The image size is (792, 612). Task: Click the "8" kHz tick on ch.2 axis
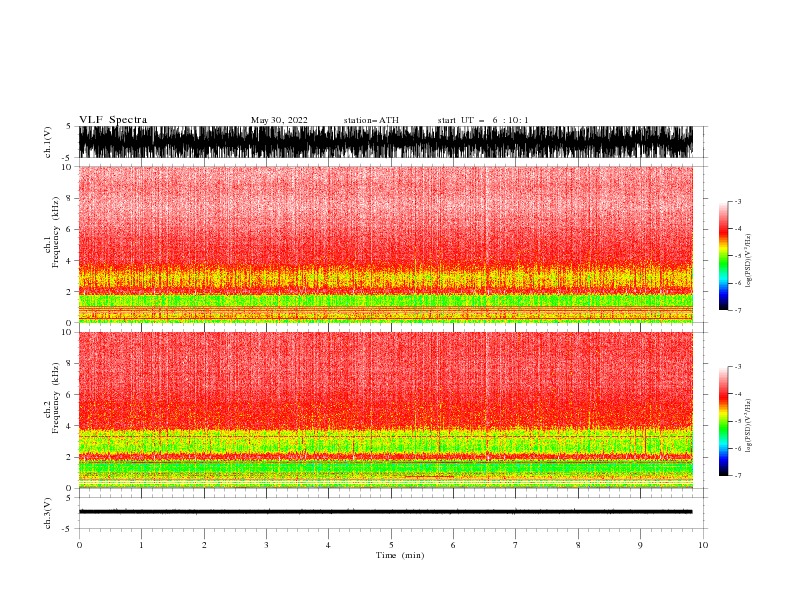70,364
